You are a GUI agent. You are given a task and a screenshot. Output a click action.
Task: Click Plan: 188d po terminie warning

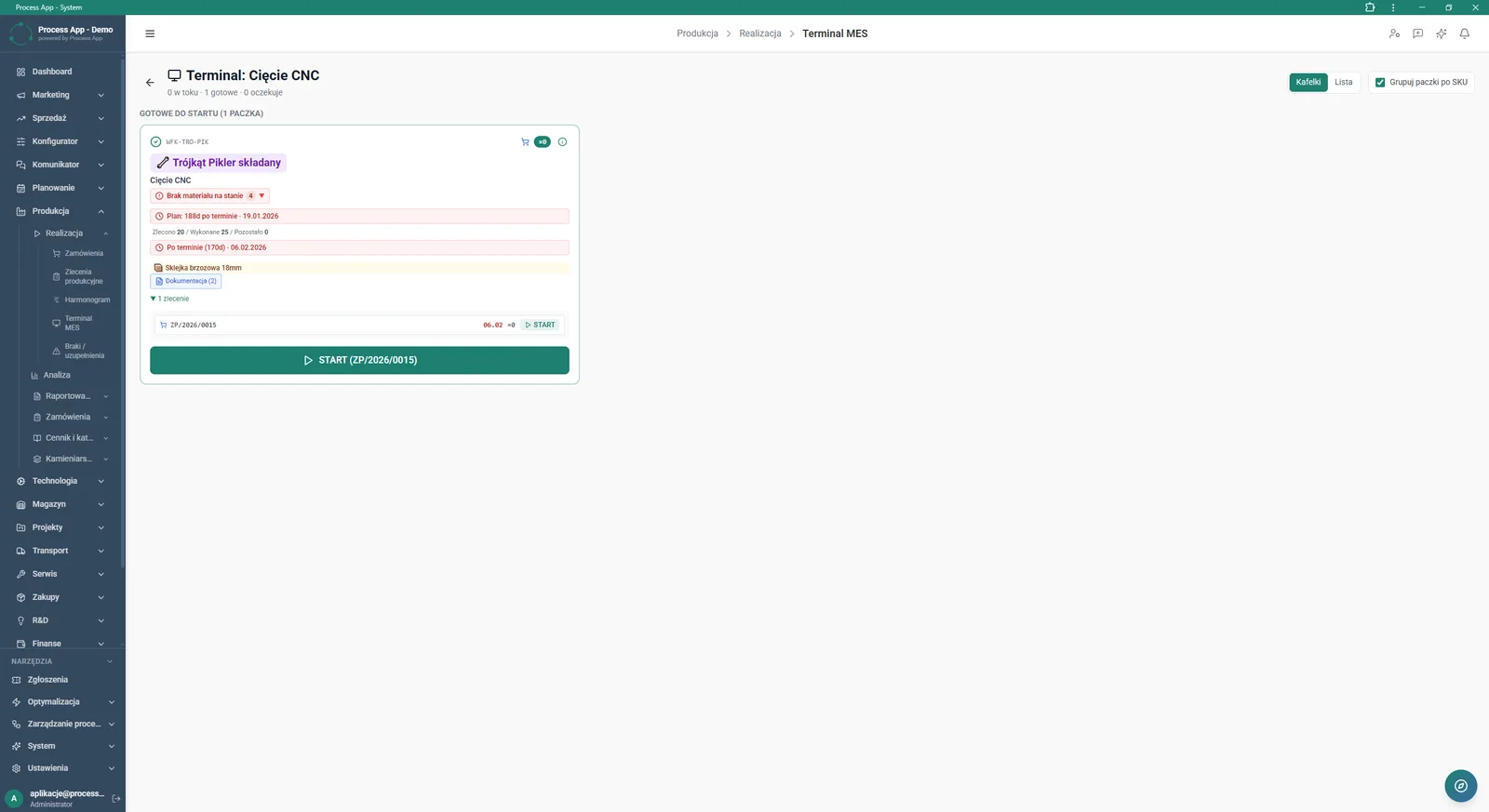coord(359,216)
